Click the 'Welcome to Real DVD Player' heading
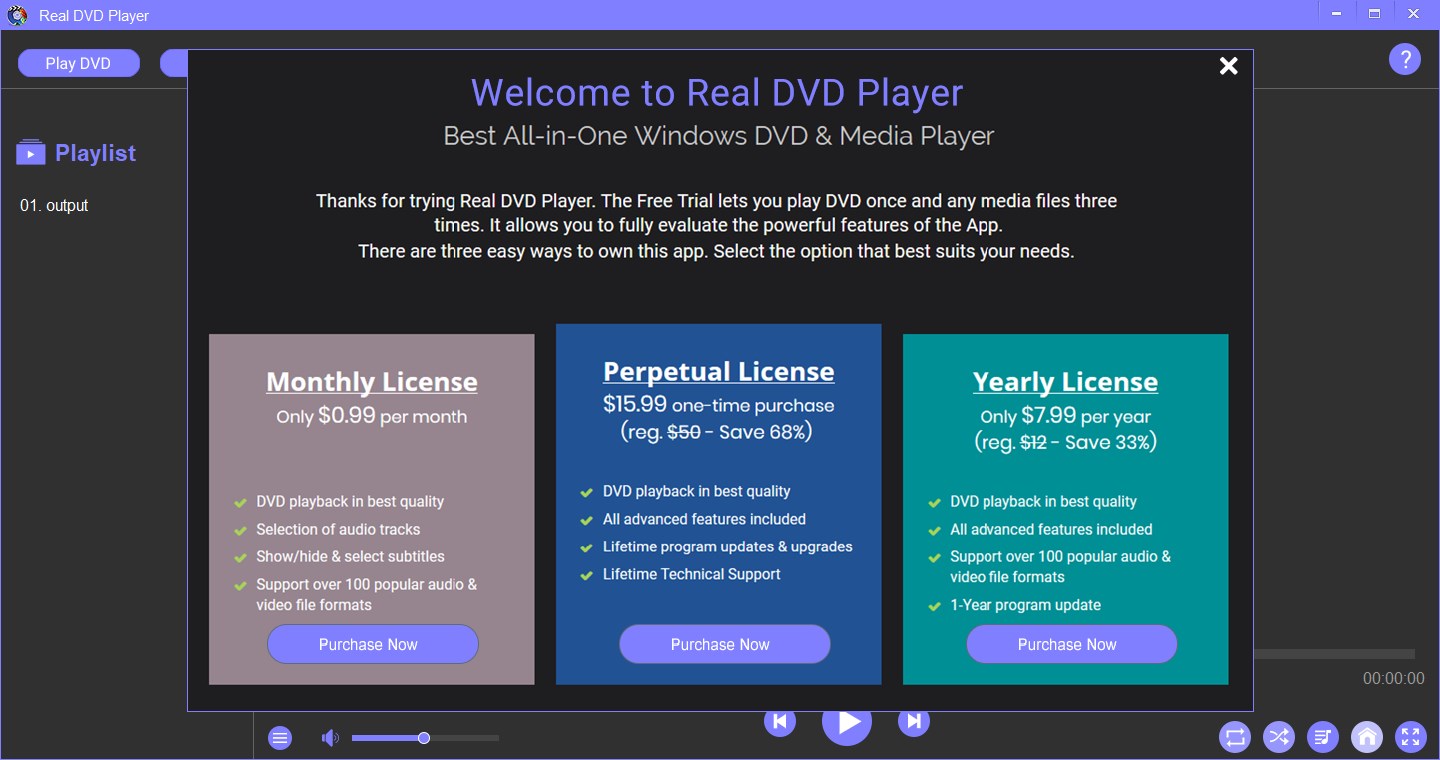Screen dimensions: 1440x760 tap(717, 92)
